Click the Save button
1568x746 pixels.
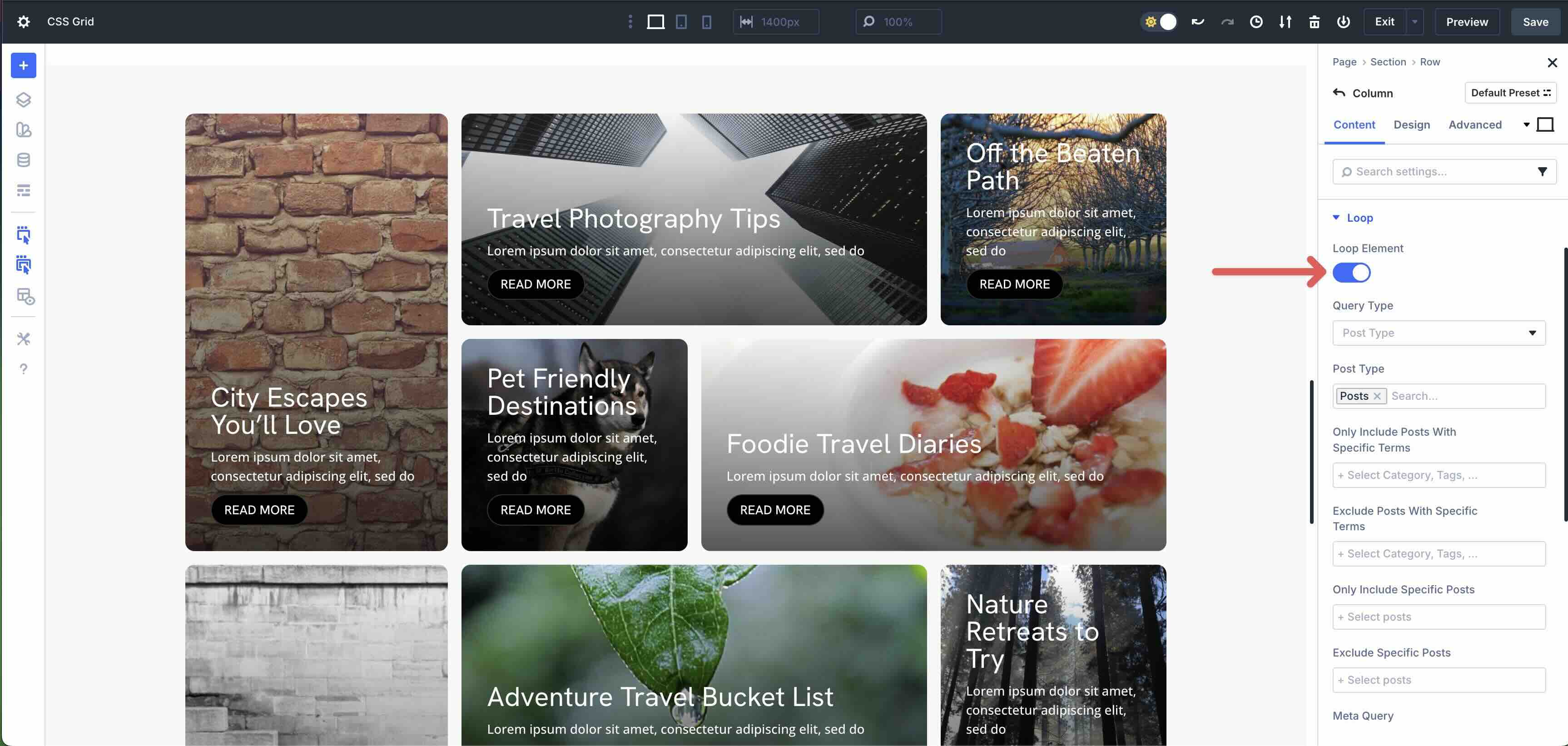1534,21
